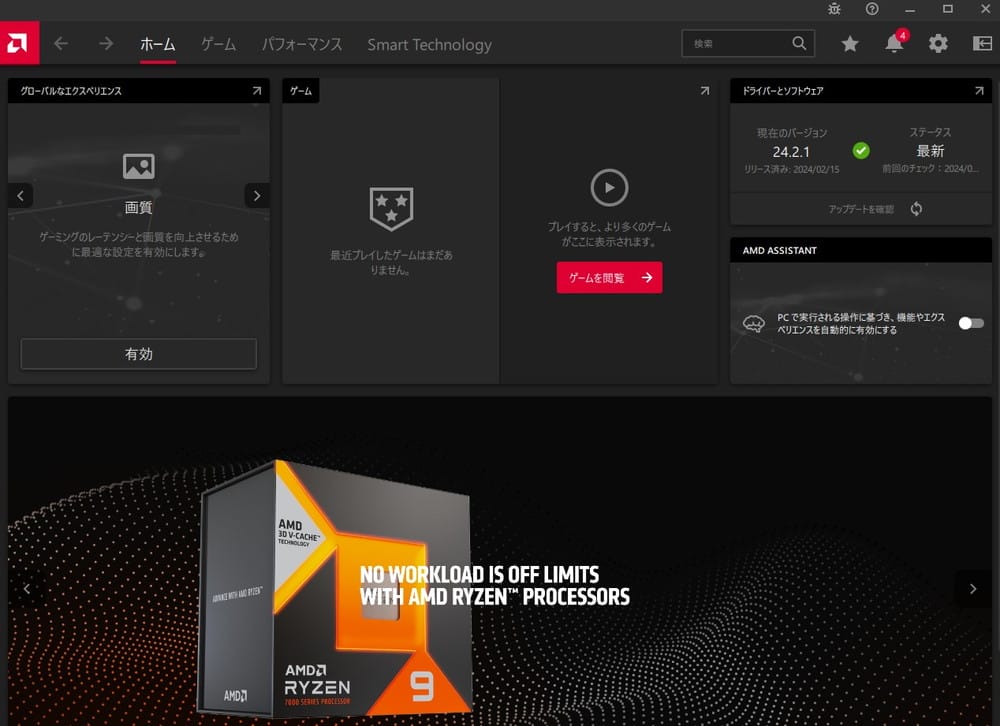The height and width of the screenshot is (726, 1000).
Task: Open the help question mark icon
Action: click(872, 9)
